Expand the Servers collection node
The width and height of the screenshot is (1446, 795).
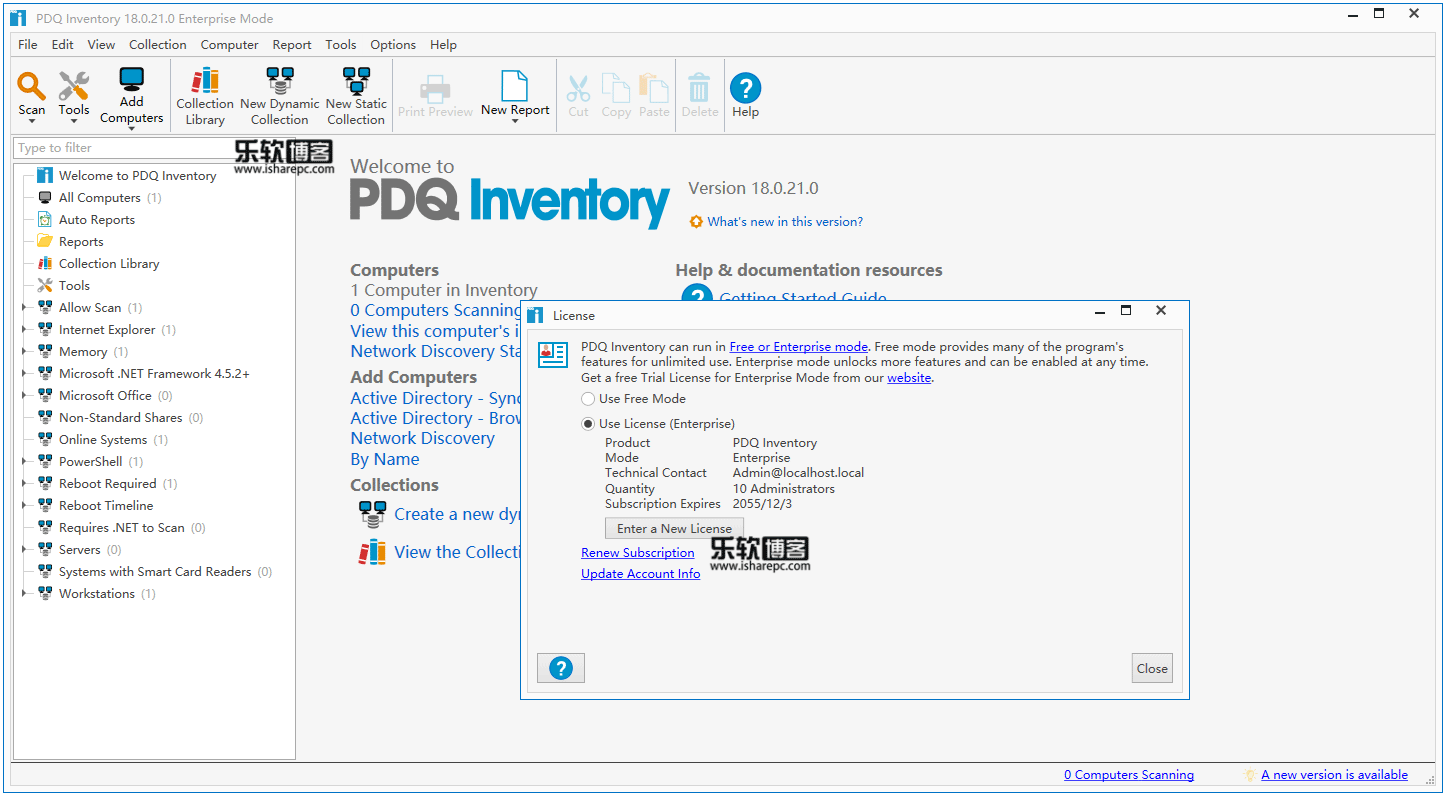pos(24,550)
